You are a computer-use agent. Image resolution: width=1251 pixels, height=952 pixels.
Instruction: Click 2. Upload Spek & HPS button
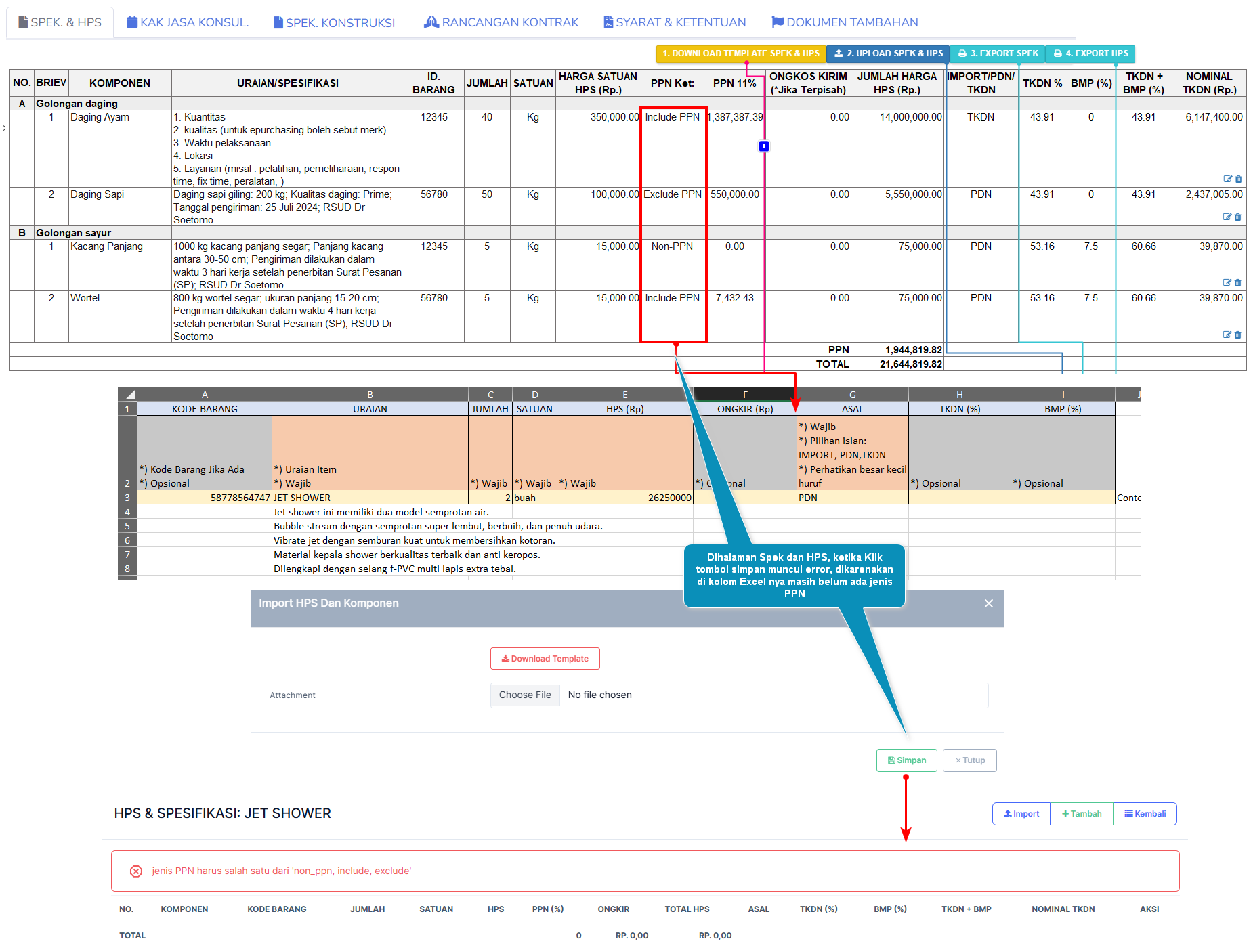(x=888, y=53)
